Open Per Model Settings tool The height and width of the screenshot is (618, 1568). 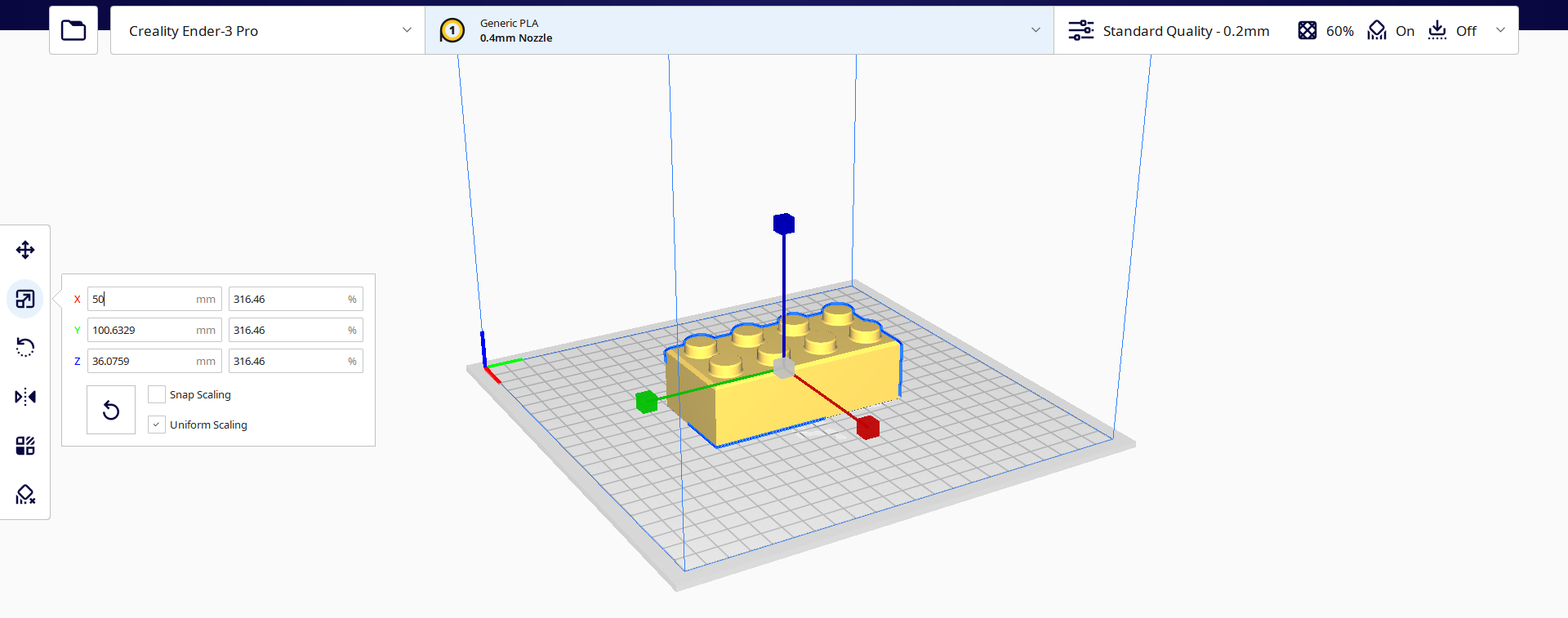(x=25, y=446)
